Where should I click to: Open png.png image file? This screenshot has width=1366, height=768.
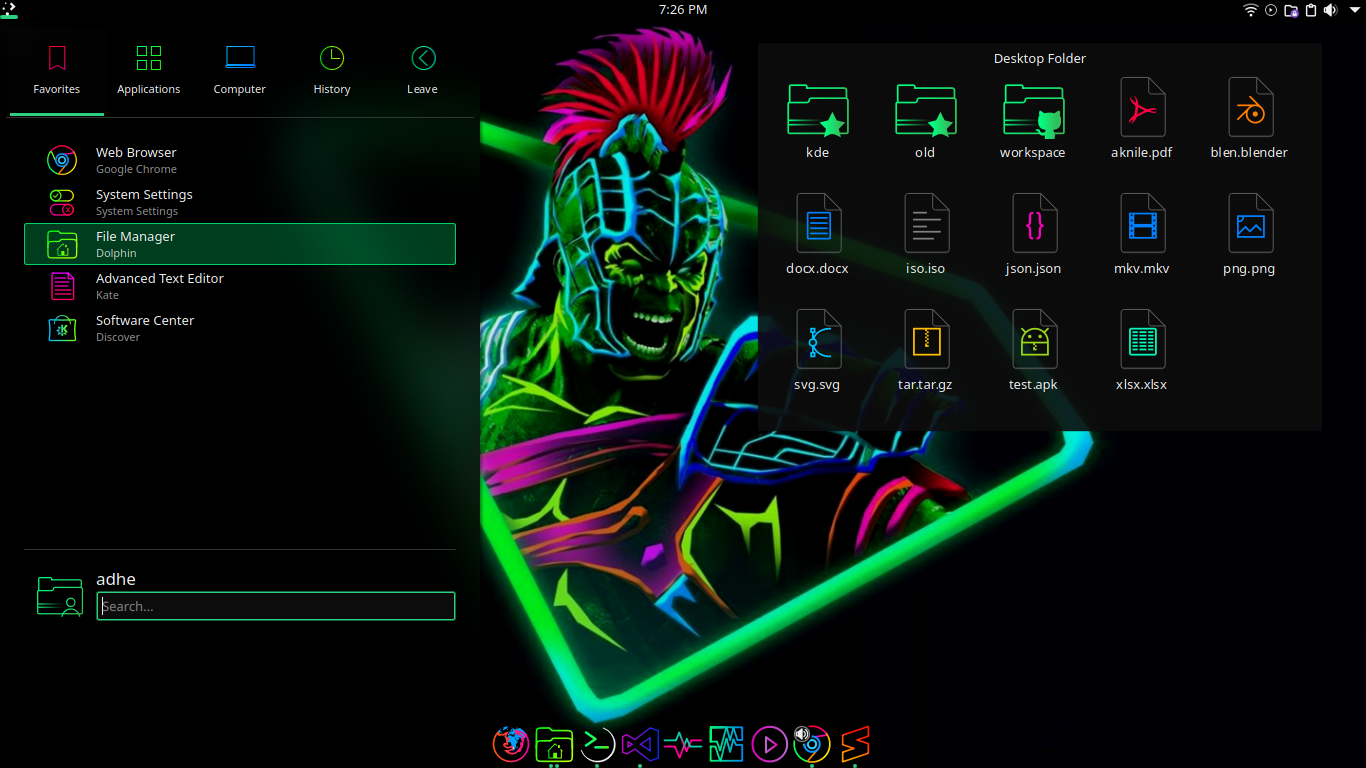(1249, 236)
